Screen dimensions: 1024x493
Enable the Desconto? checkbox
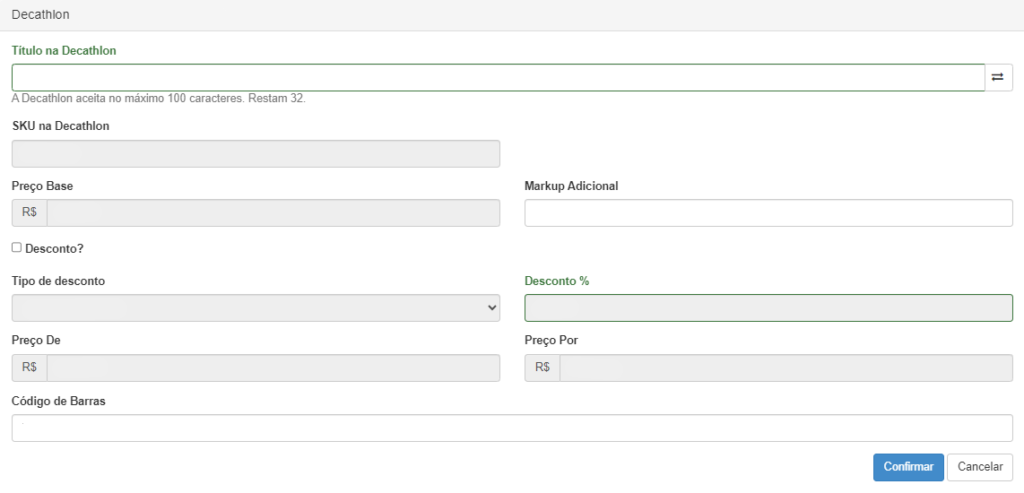pyautogui.click(x=17, y=247)
